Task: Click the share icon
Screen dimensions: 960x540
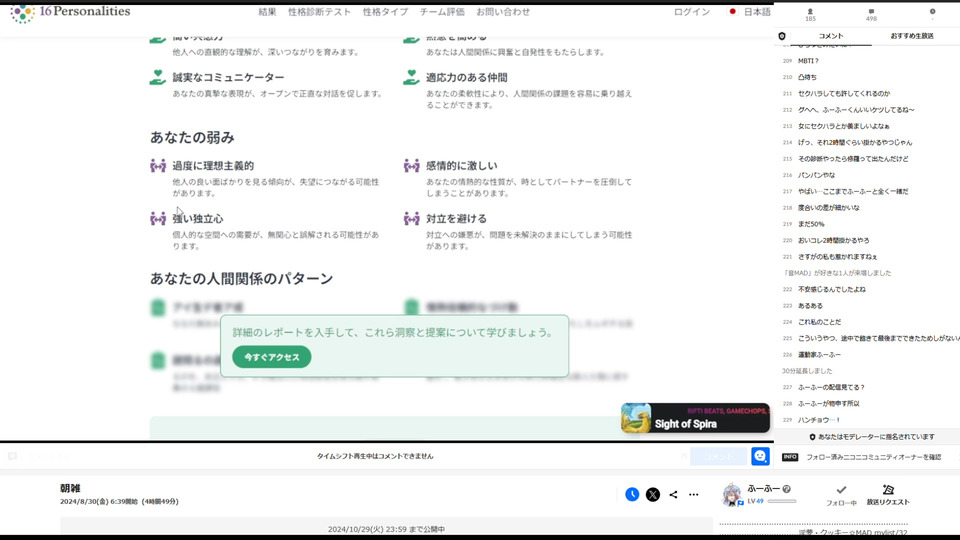Action: pyautogui.click(x=673, y=494)
